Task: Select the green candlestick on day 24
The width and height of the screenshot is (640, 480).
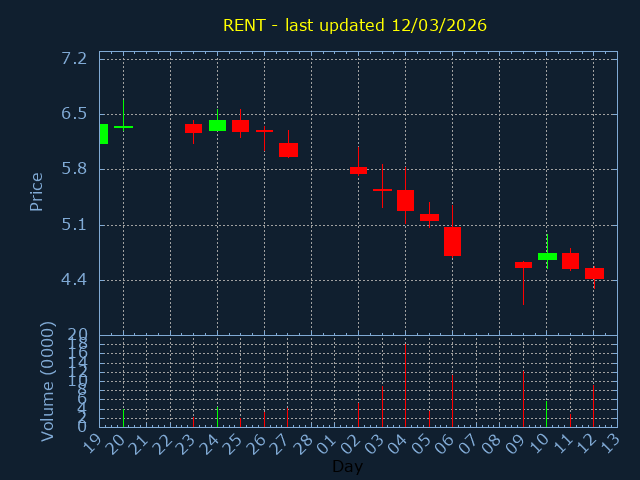Action: (x=217, y=126)
